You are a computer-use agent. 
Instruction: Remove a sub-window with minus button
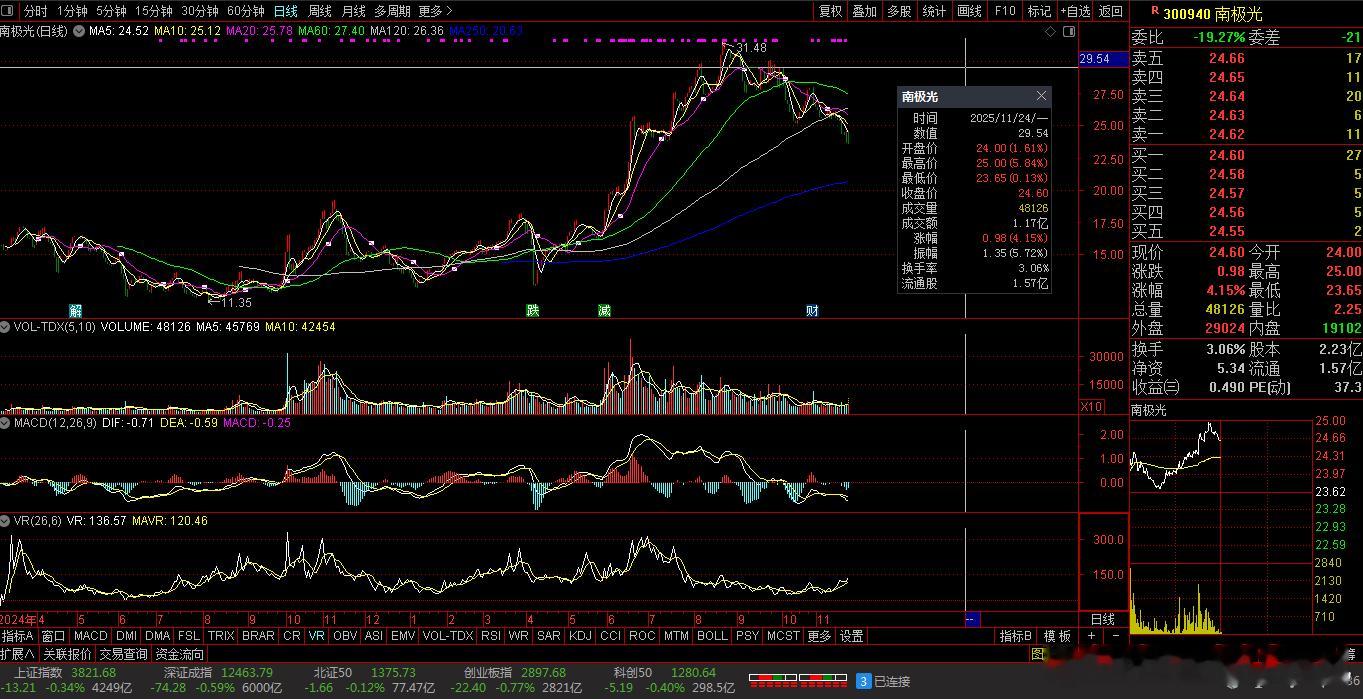[1114, 636]
